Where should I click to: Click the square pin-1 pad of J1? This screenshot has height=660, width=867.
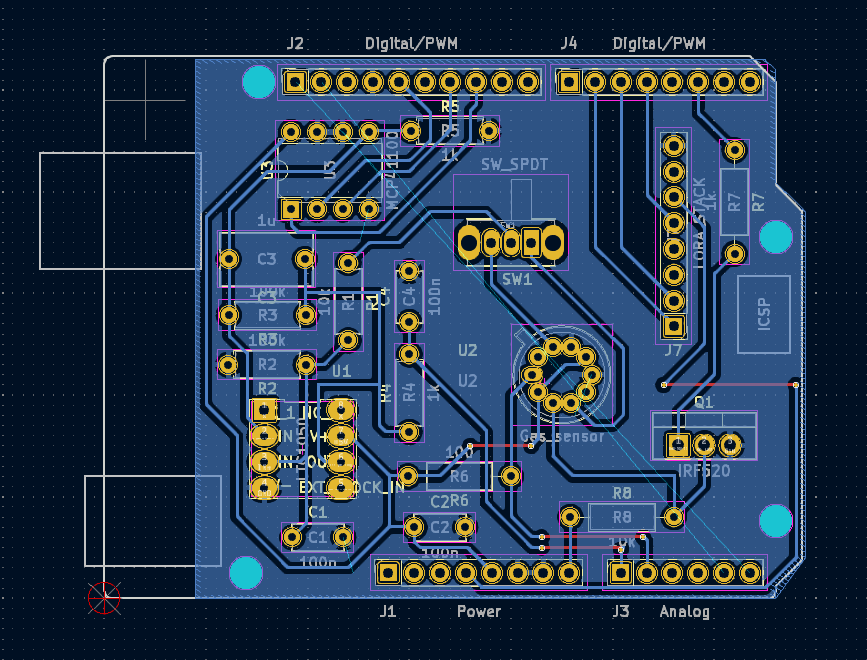[388, 573]
